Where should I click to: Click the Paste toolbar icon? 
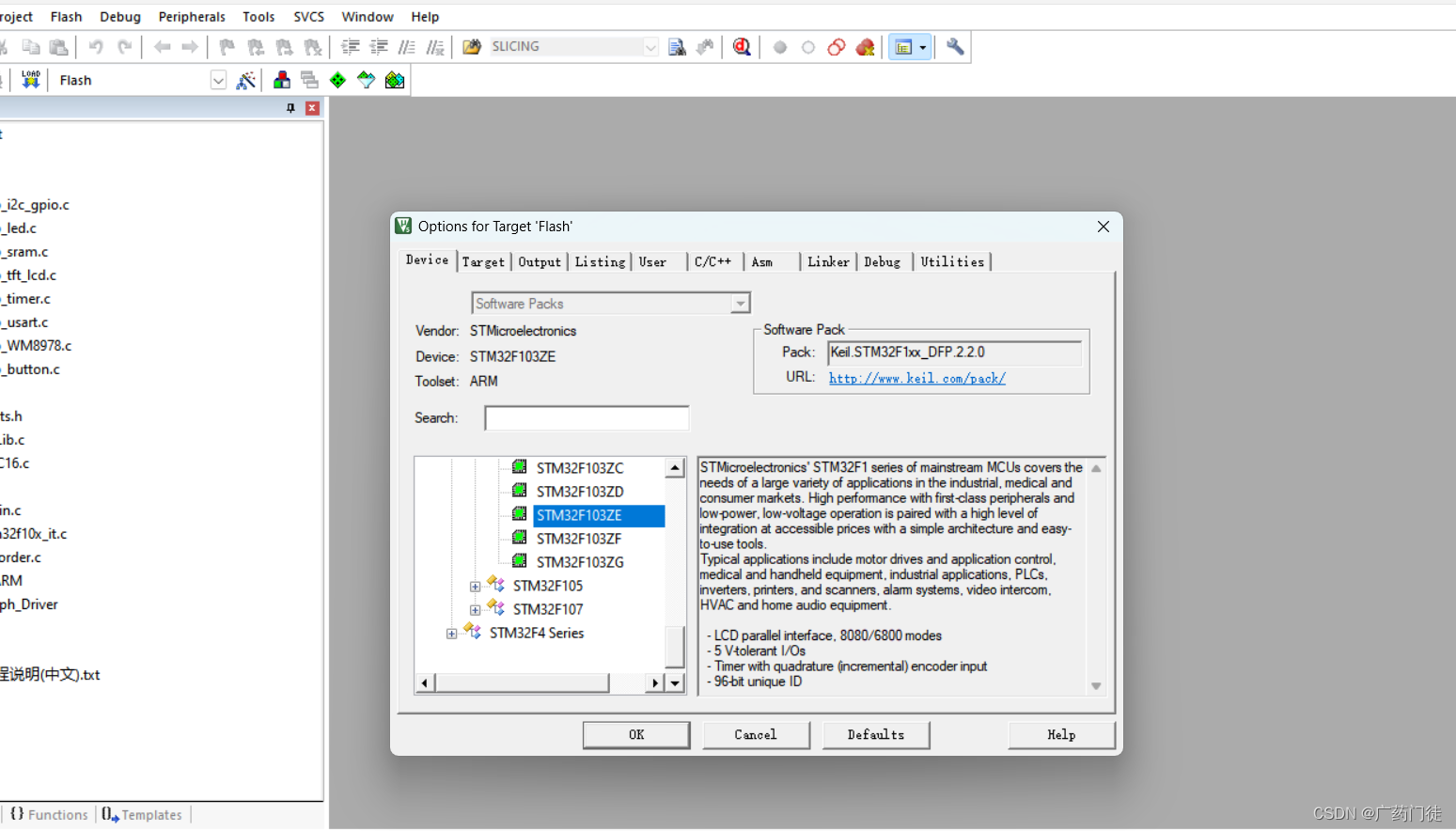tap(59, 47)
